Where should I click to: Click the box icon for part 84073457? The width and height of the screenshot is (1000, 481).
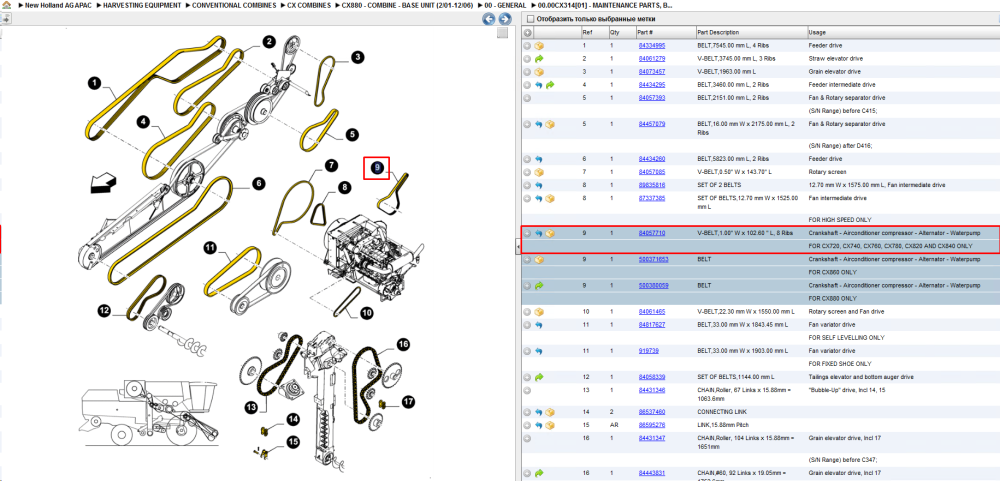[540, 71]
